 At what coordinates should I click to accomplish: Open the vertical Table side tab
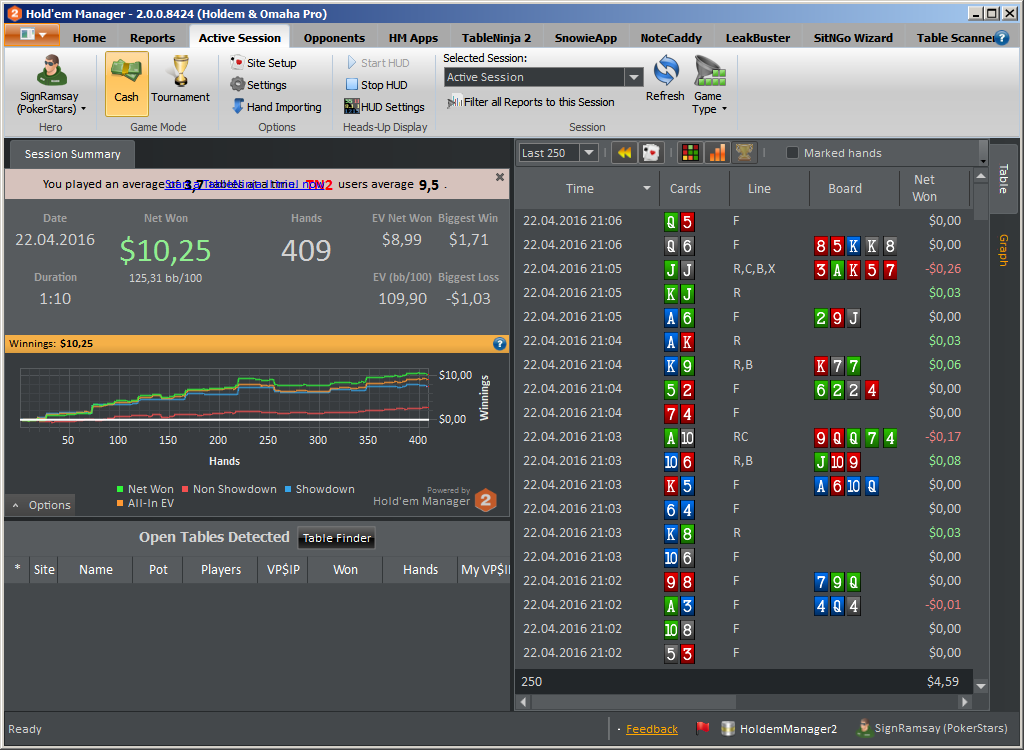pyautogui.click(x=1004, y=179)
